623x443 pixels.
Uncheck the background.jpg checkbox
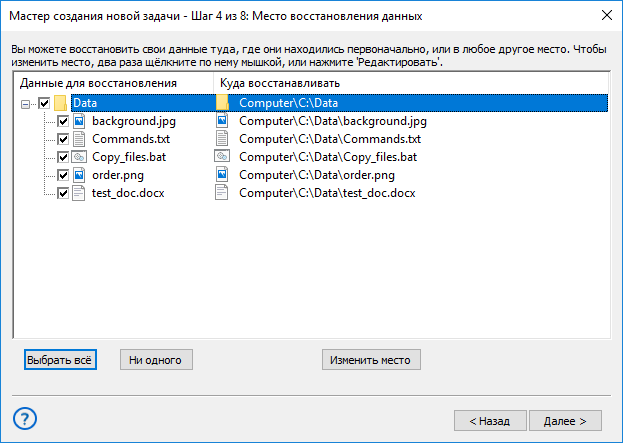(63, 121)
